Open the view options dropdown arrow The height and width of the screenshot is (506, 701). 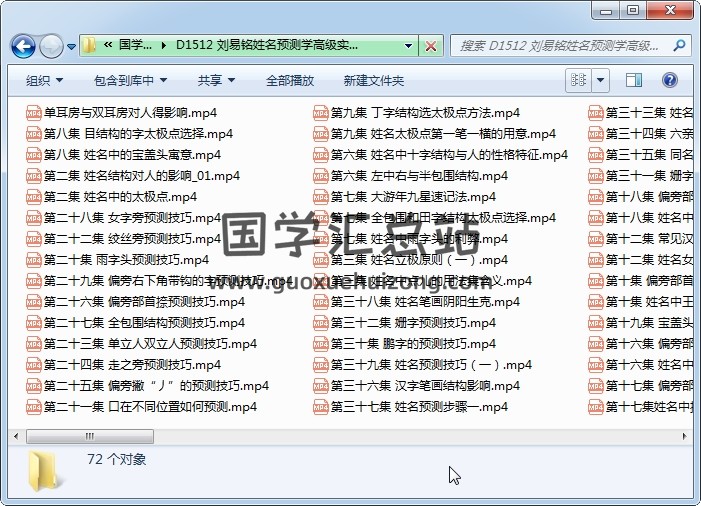tap(600, 81)
